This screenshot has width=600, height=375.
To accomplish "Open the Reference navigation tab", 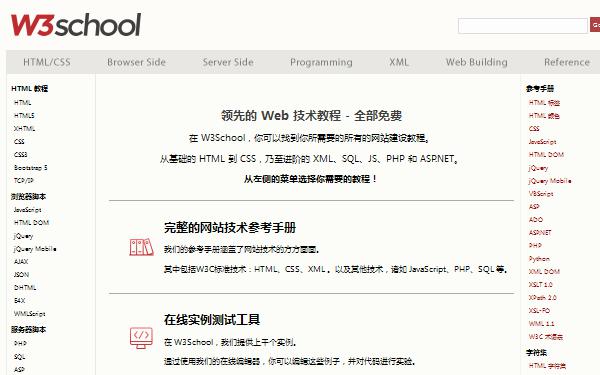I will tap(567, 62).
